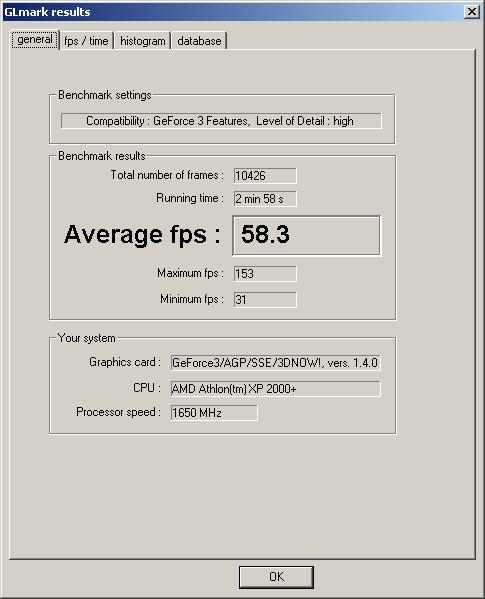Click the GLmark results title bar
The image size is (485, 599).
point(233,12)
